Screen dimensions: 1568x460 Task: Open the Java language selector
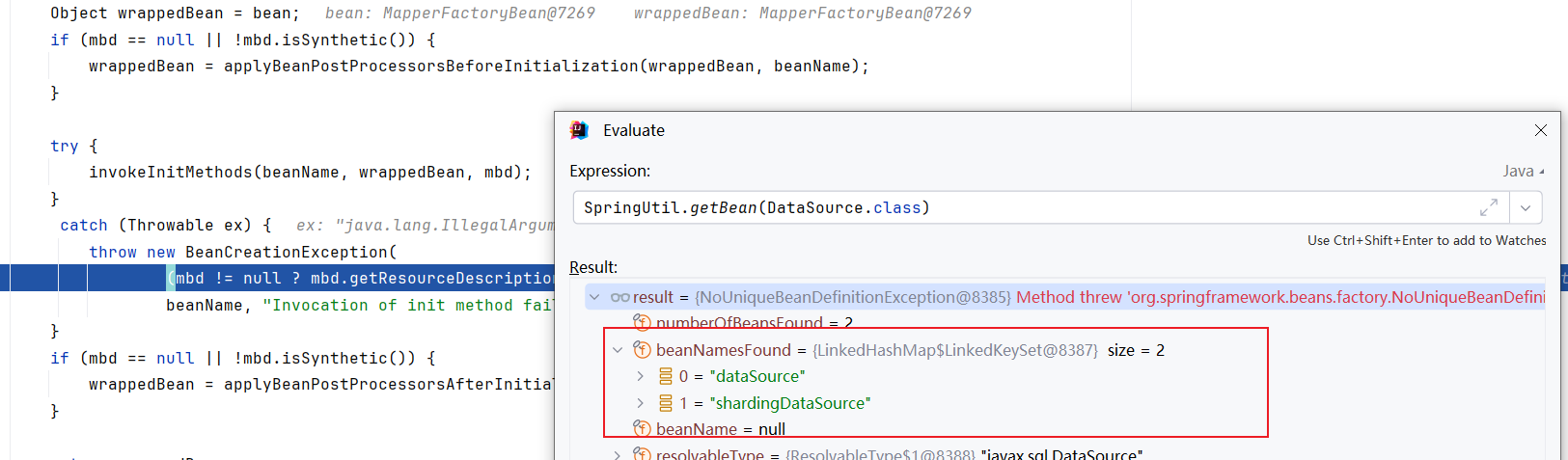(1523, 171)
